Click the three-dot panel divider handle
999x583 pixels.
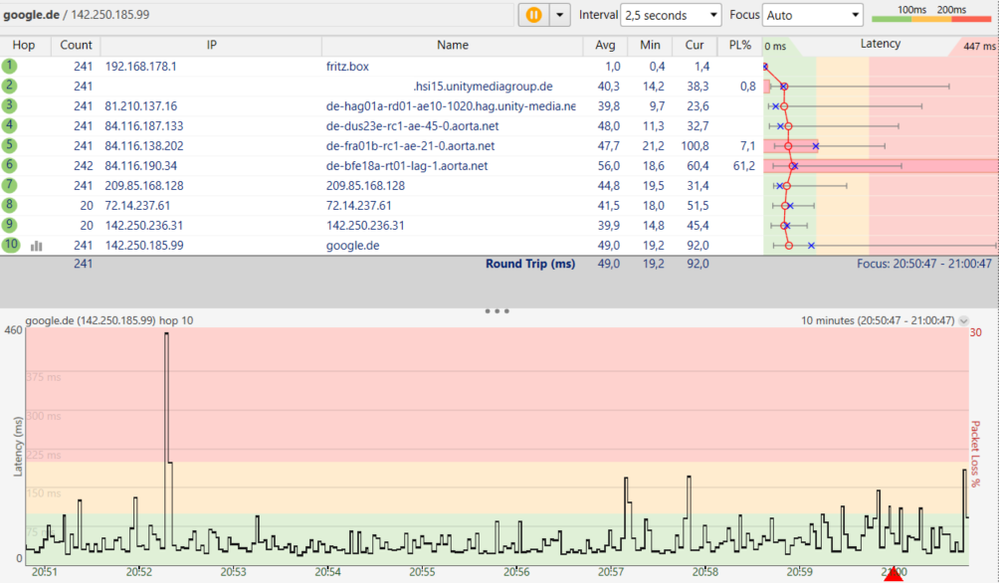[497, 311]
